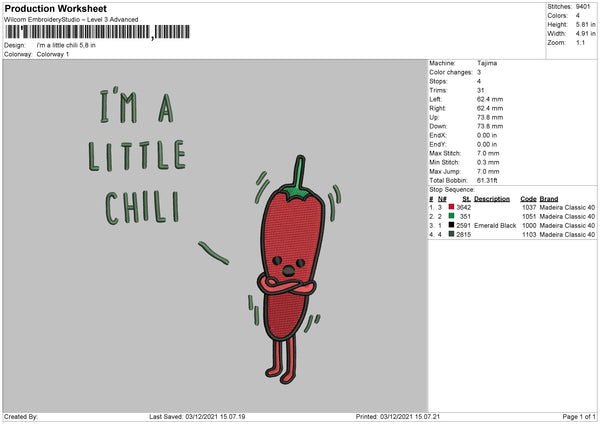Select 'Madeira Classic 40' brand in row 1
Viewport: 600px width, 424px height.
[567, 207]
